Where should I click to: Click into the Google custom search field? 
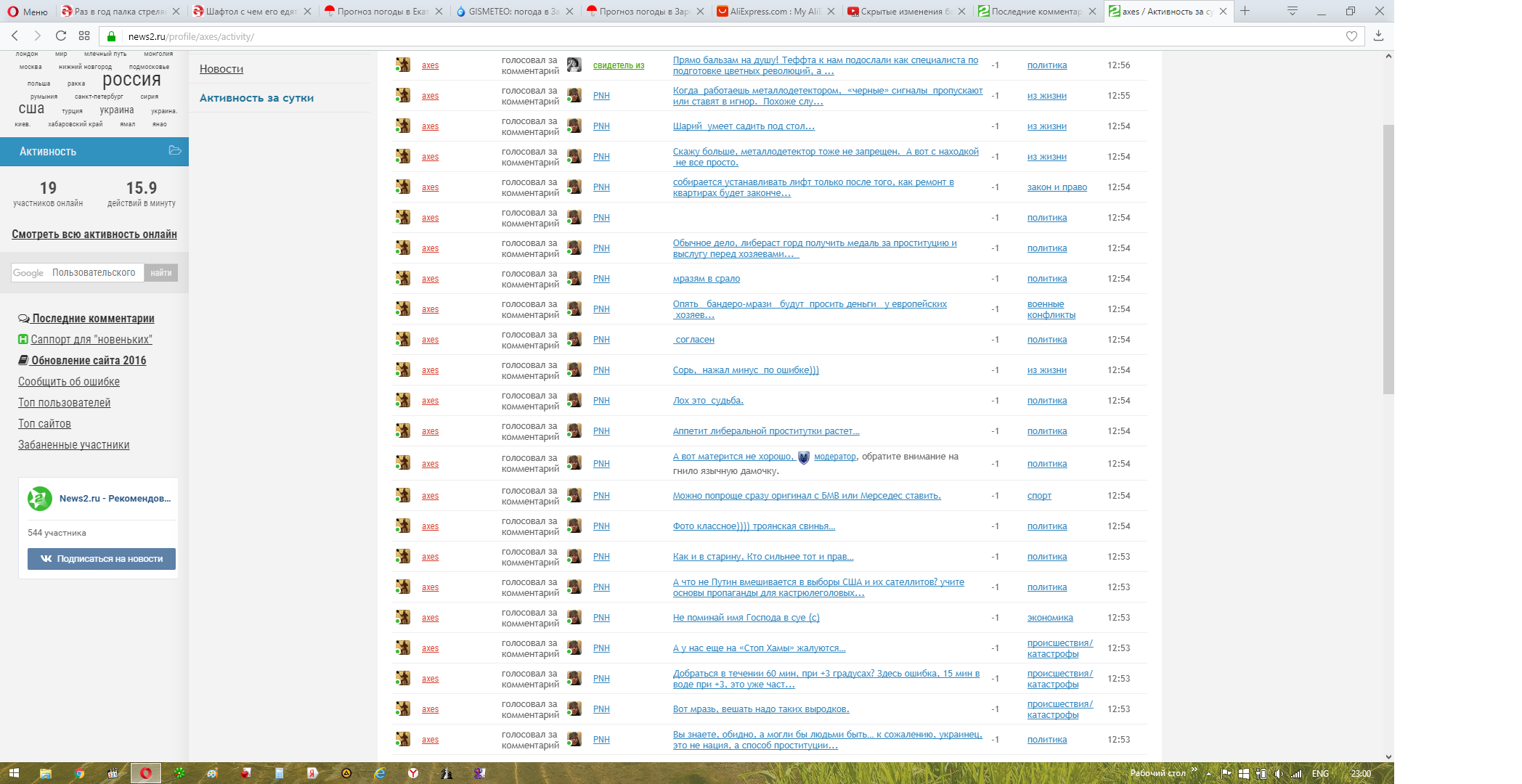tap(77, 273)
